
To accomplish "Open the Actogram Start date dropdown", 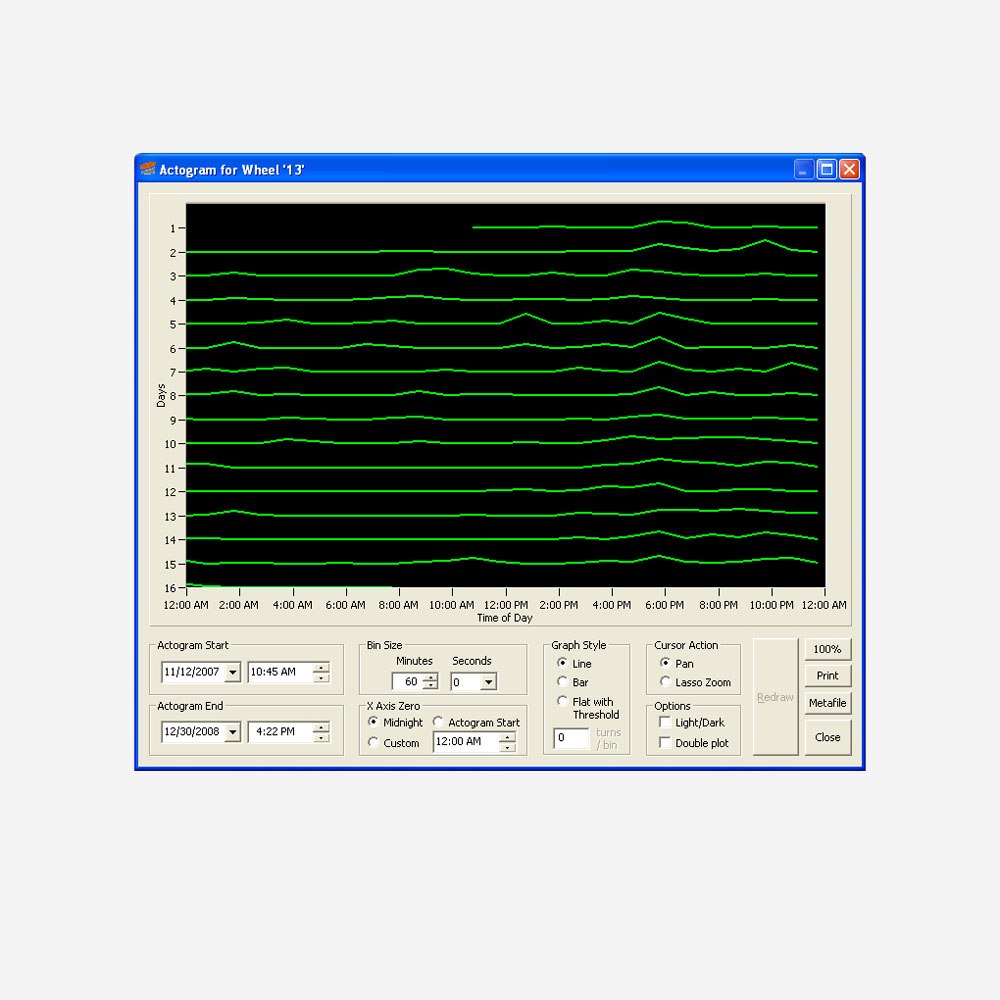I will click(x=233, y=672).
